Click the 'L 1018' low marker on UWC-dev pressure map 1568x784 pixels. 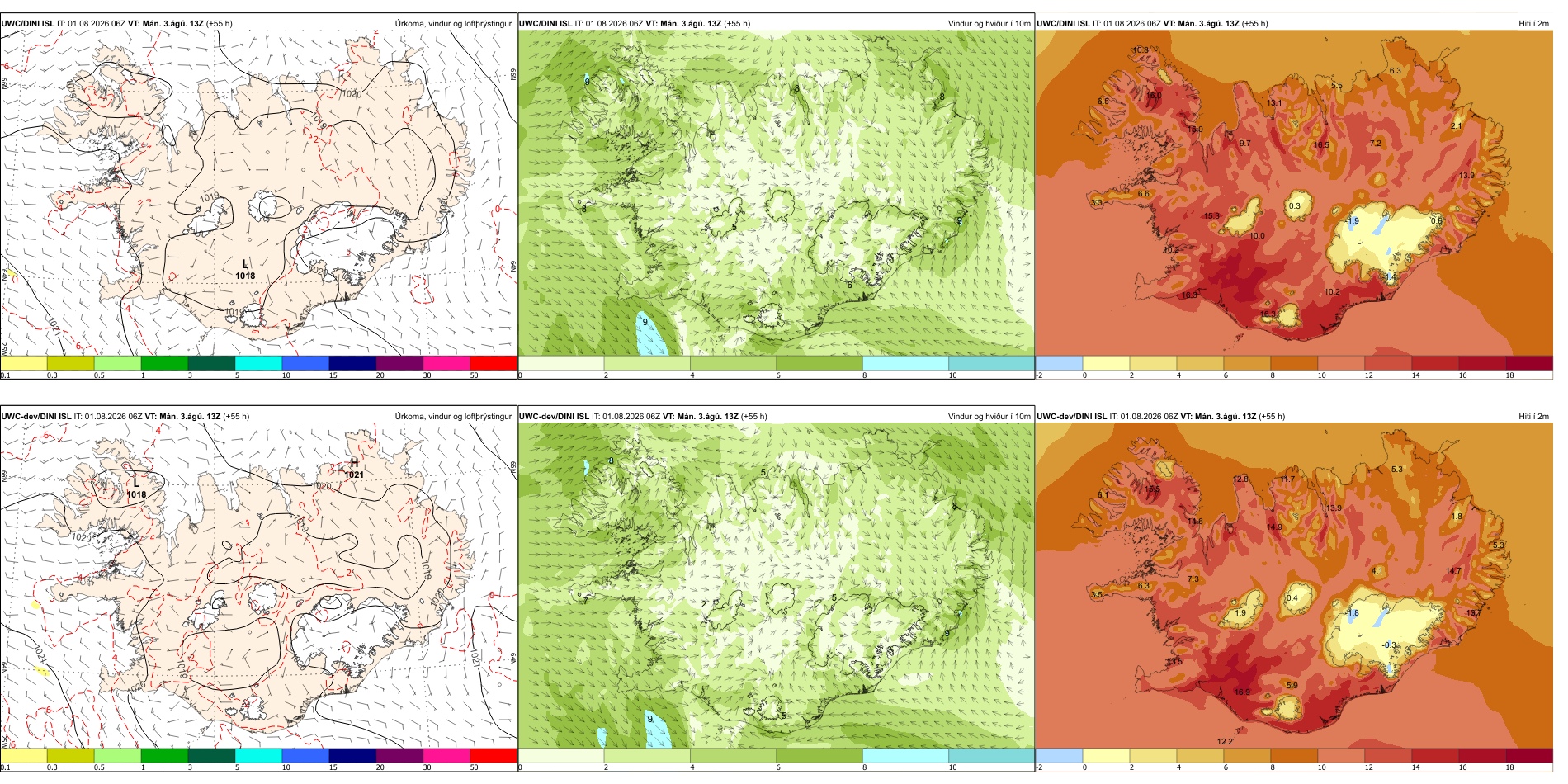136,489
